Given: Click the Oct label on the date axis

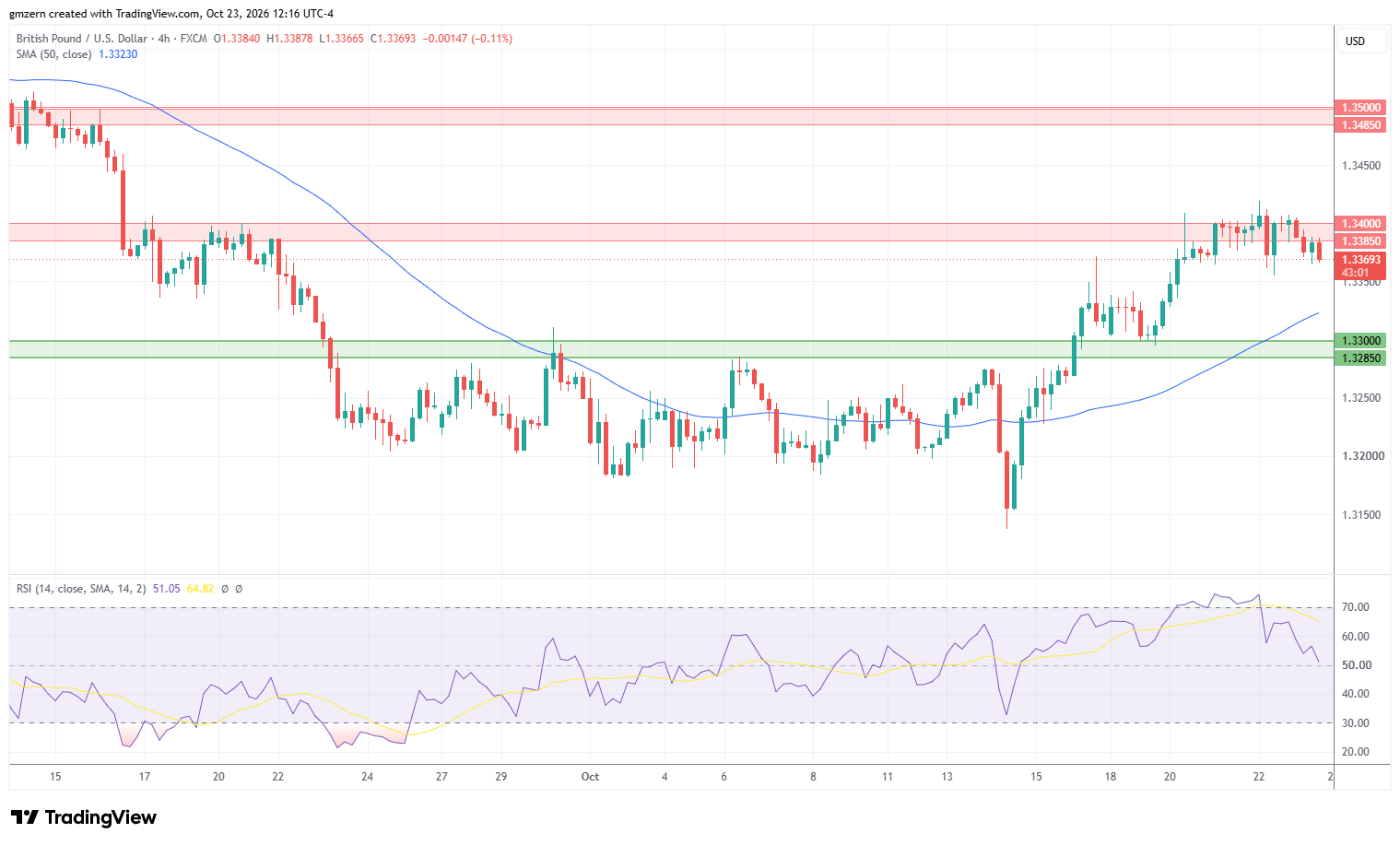Looking at the screenshot, I should click(x=590, y=777).
